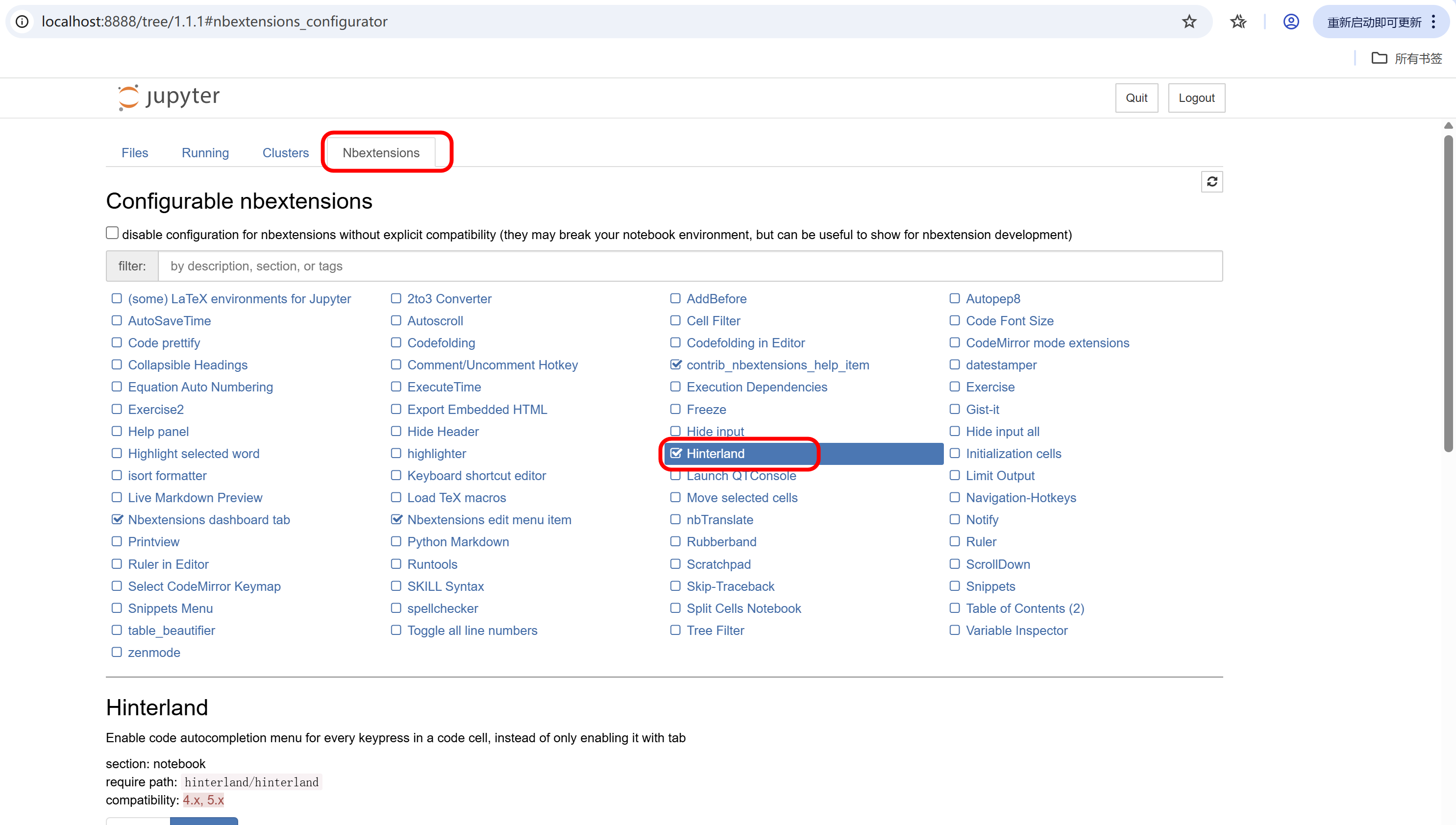The image size is (1456, 825).
Task: Click the page vertical scrollbar
Action: tap(1448, 294)
